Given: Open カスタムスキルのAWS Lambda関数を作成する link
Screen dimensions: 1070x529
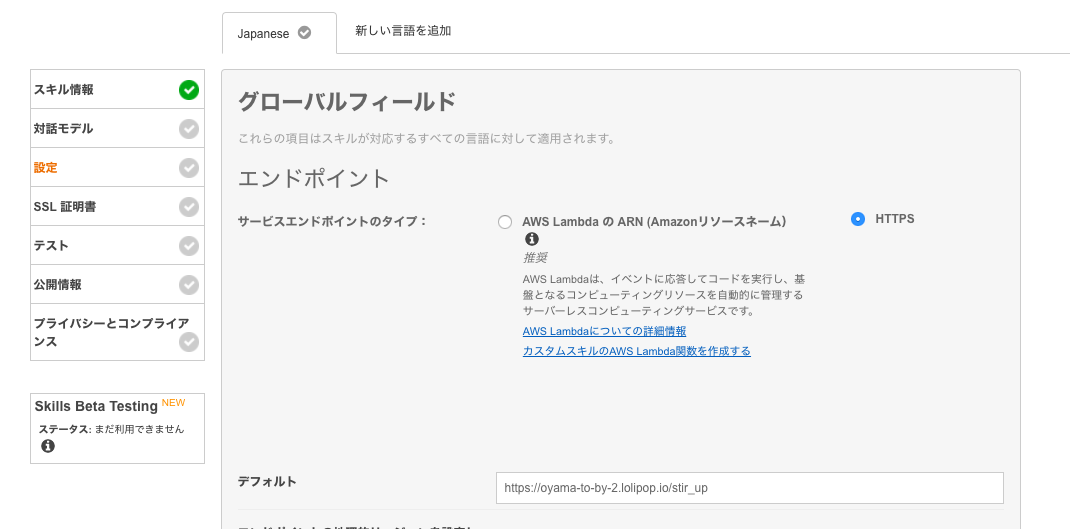Looking at the screenshot, I should pyautogui.click(x=637, y=351).
